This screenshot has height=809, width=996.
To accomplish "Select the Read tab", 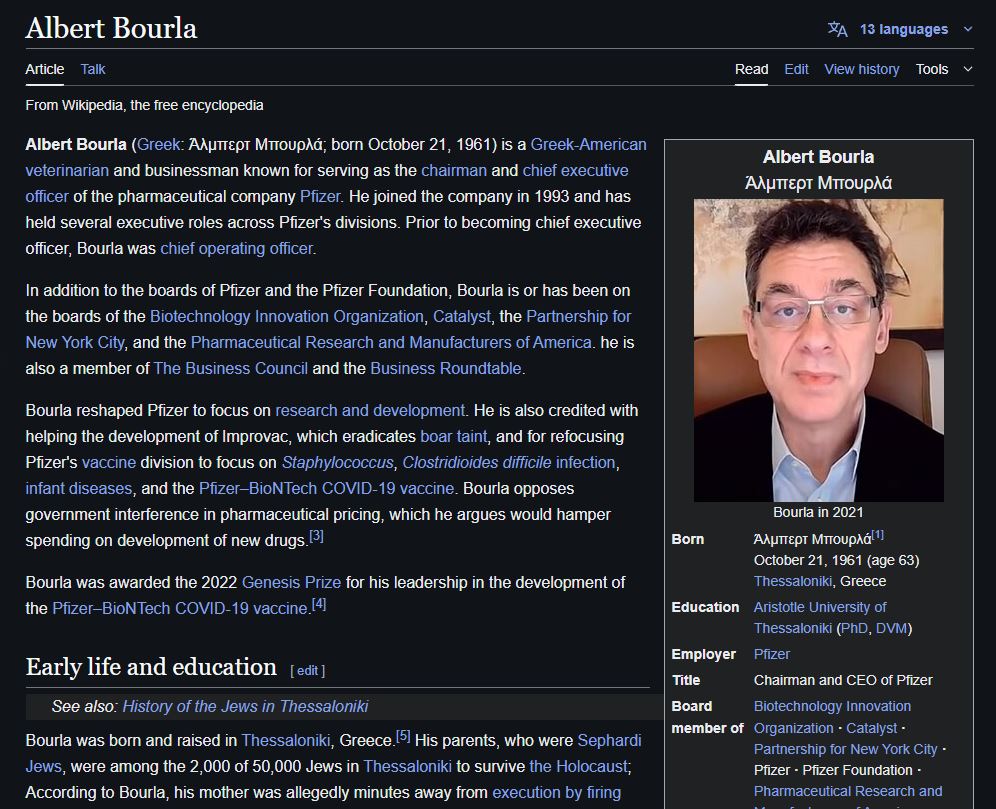I will pos(751,69).
